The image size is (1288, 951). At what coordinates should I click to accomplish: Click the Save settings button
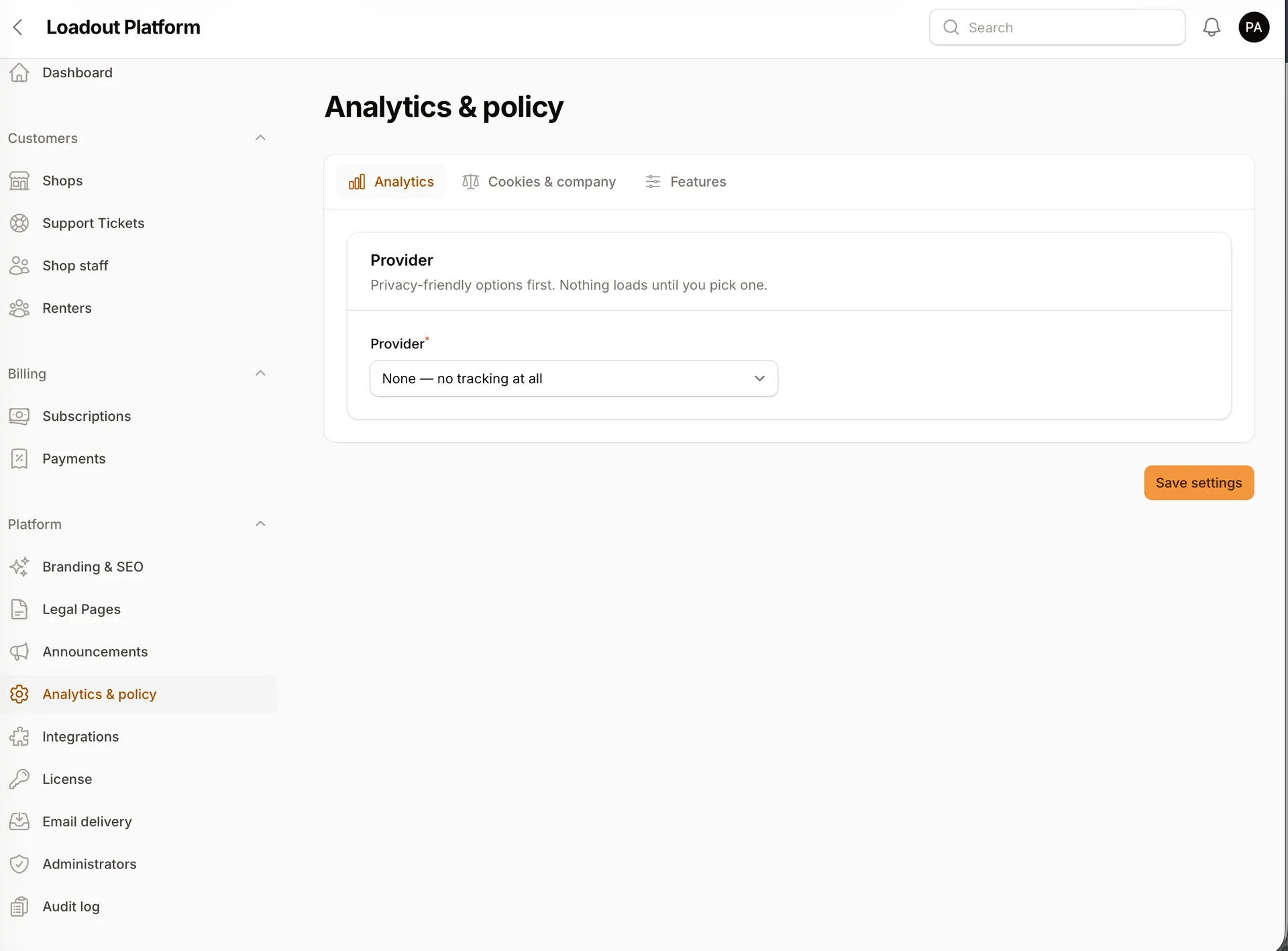pos(1199,483)
